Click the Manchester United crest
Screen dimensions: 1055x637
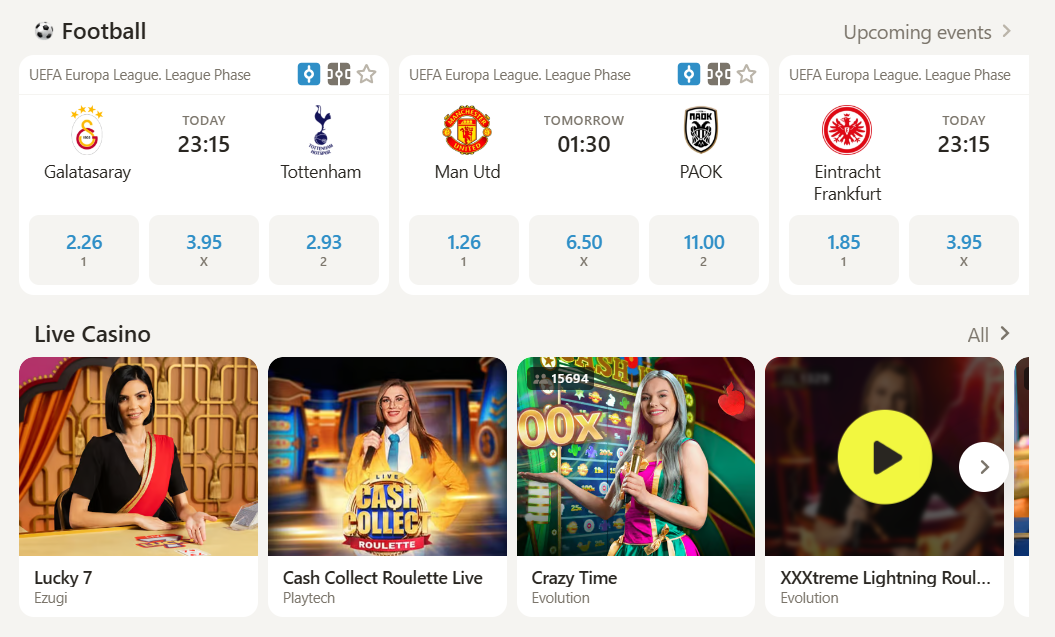click(x=467, y=130)
